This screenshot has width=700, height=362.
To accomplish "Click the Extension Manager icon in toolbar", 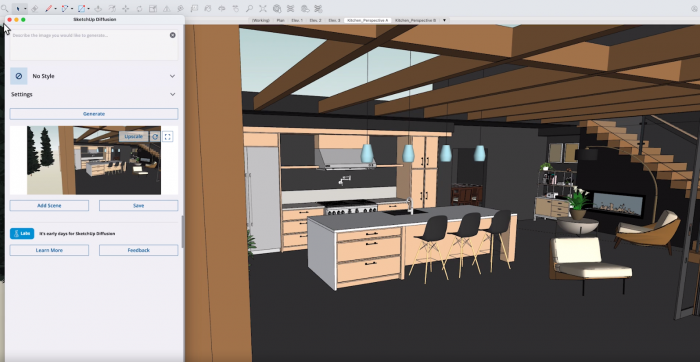I will click(318, 8).
